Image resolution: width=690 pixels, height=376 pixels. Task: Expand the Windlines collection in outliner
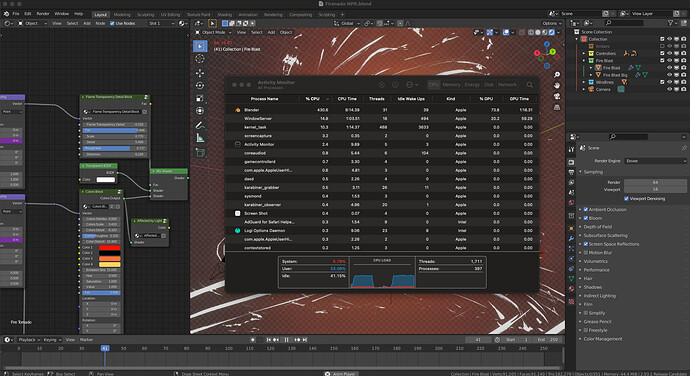584,82
